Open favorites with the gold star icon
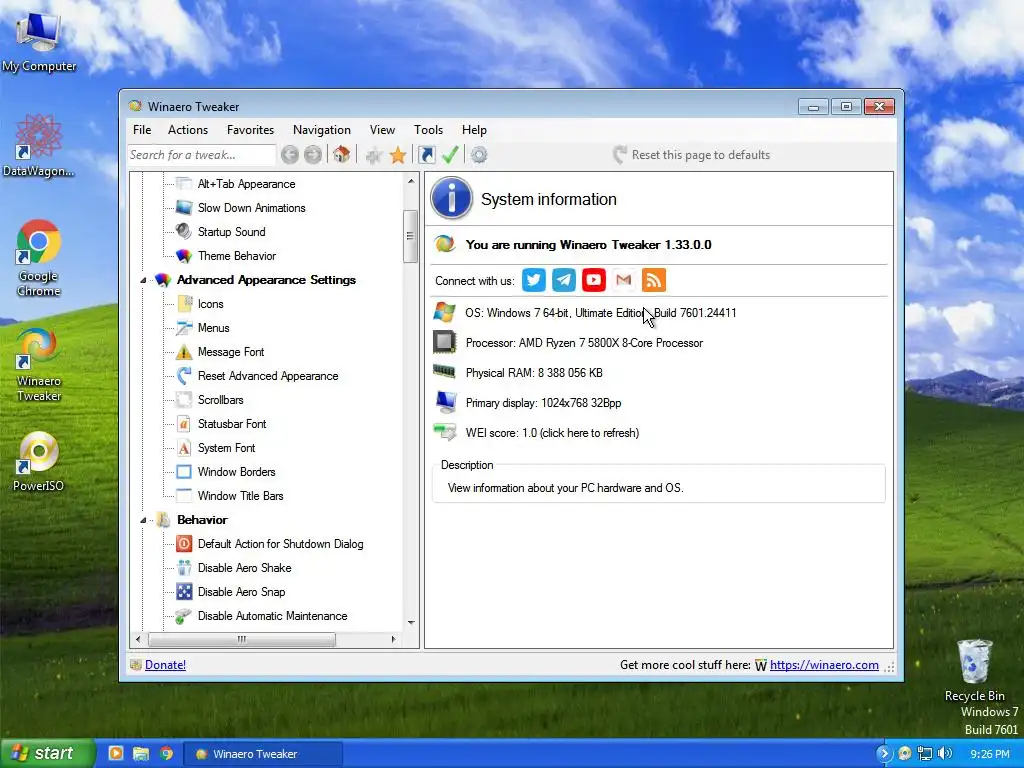1024x768 pixels. [x=398, y=155]
